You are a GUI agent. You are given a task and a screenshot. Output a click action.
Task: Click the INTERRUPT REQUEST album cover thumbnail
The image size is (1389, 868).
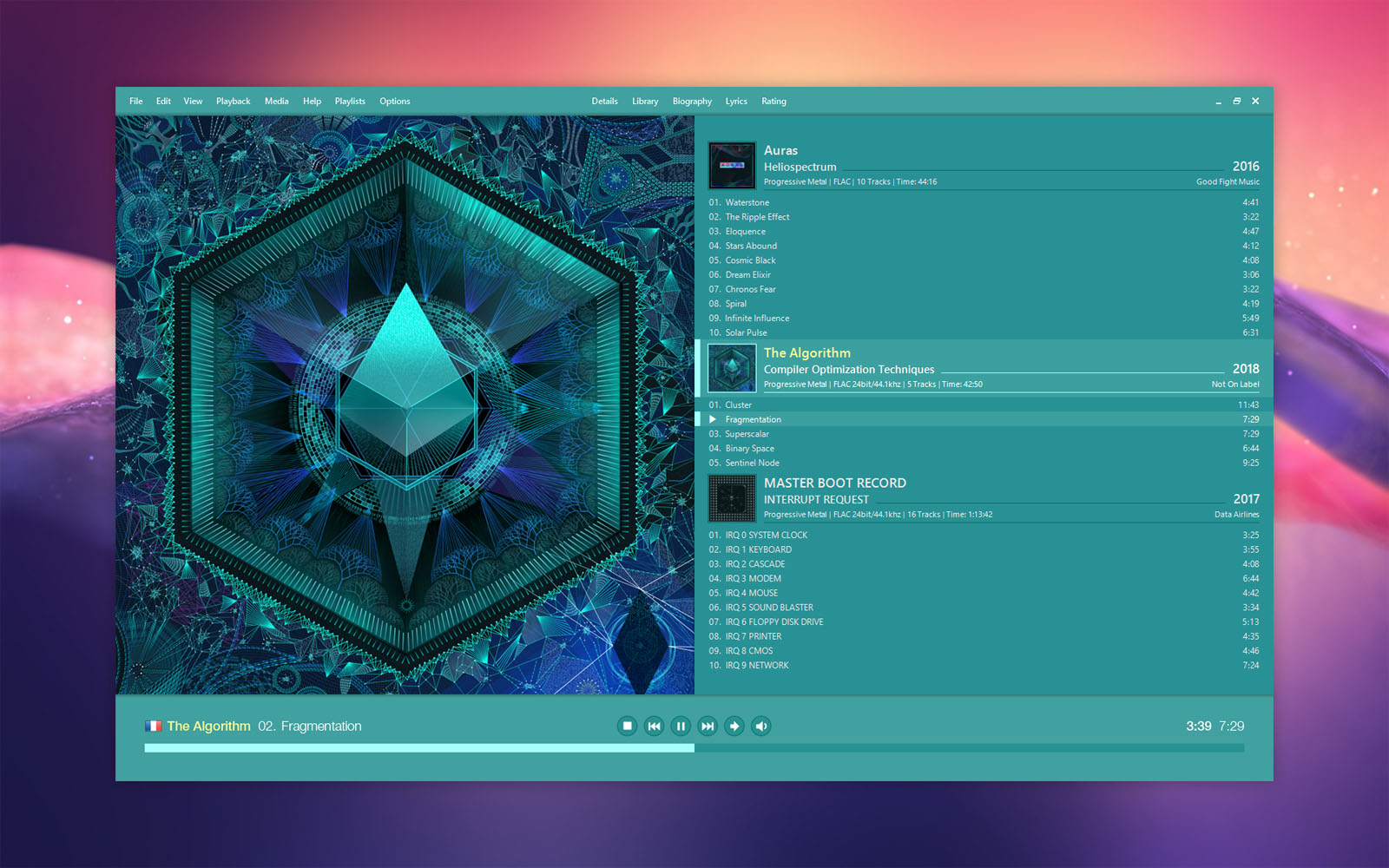click(732, 498)
